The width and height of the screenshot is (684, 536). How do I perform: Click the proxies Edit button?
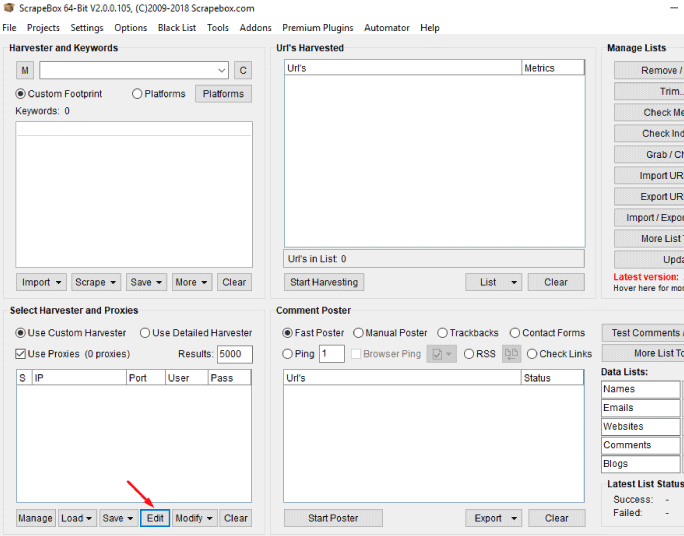point(155,518)
